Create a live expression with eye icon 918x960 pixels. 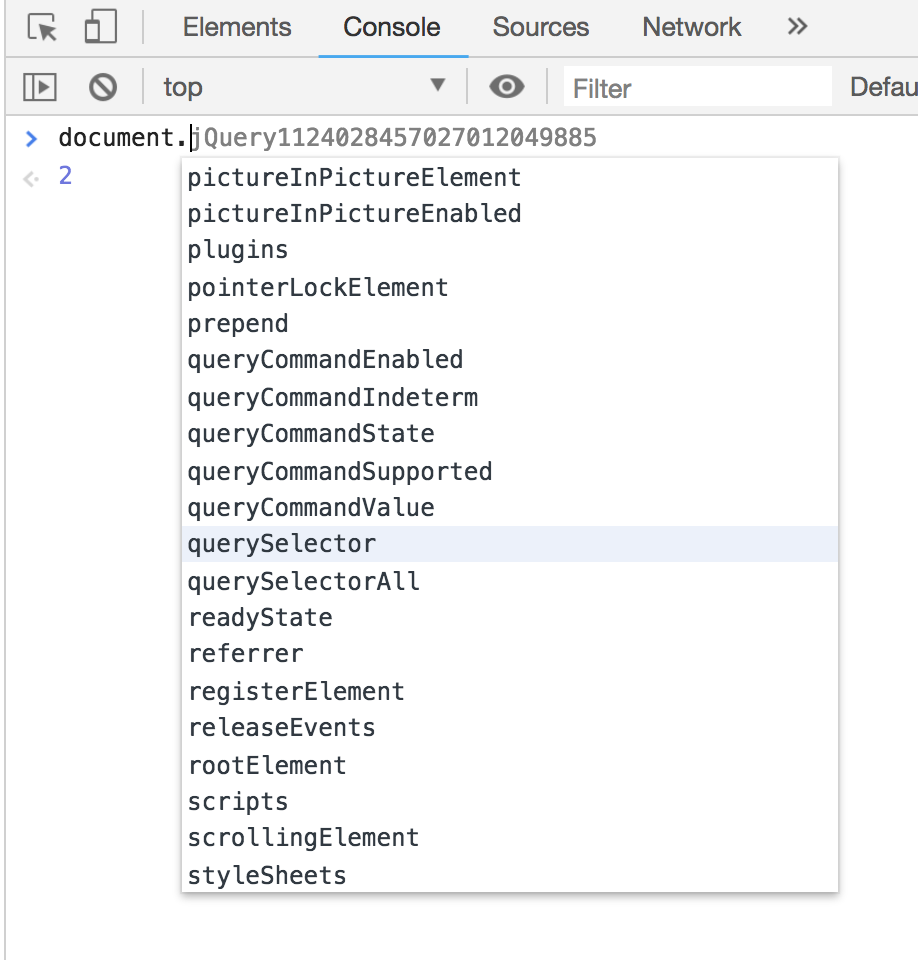point(506,87)
